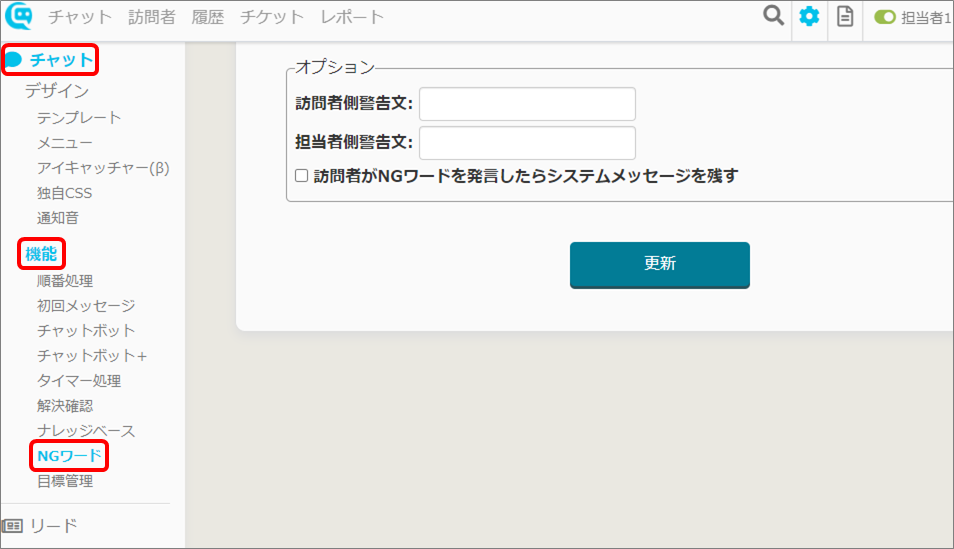Open the レポート top menu
The width and height of the screenshot is (954, 549).
tap(352, 17)
